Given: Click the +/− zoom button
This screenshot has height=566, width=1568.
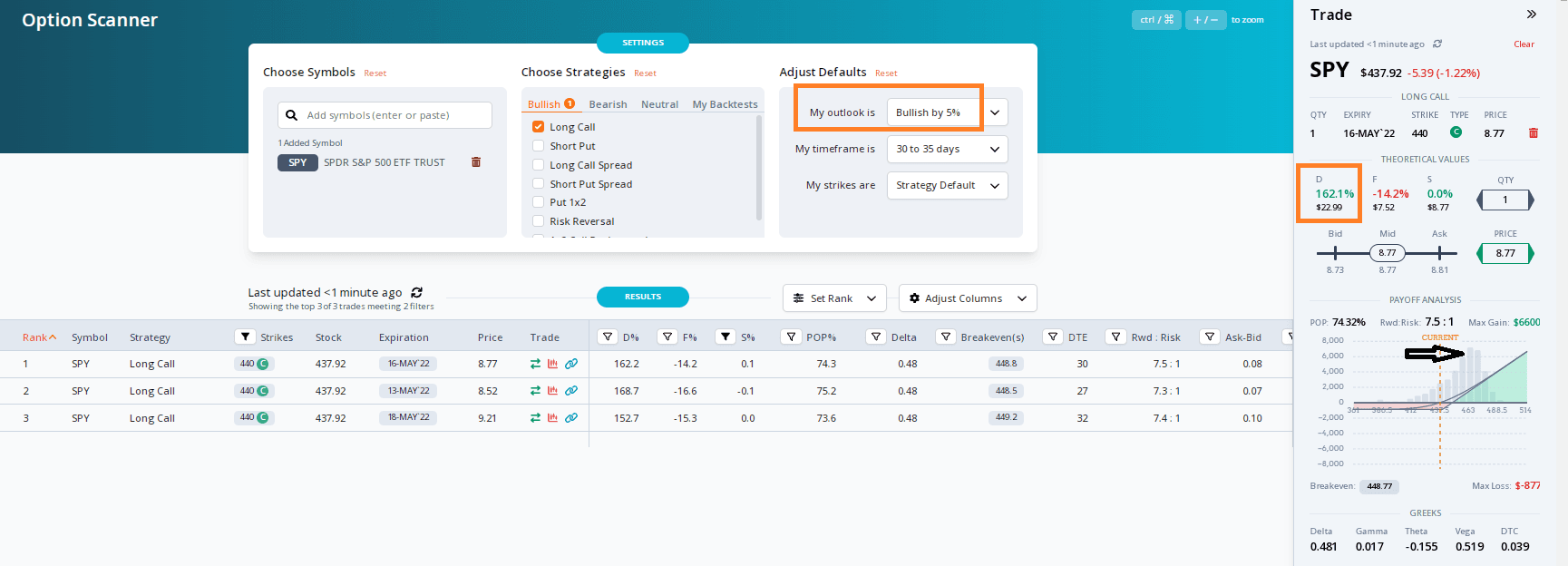Looking at the screenshot, I should pos(1206,20).
